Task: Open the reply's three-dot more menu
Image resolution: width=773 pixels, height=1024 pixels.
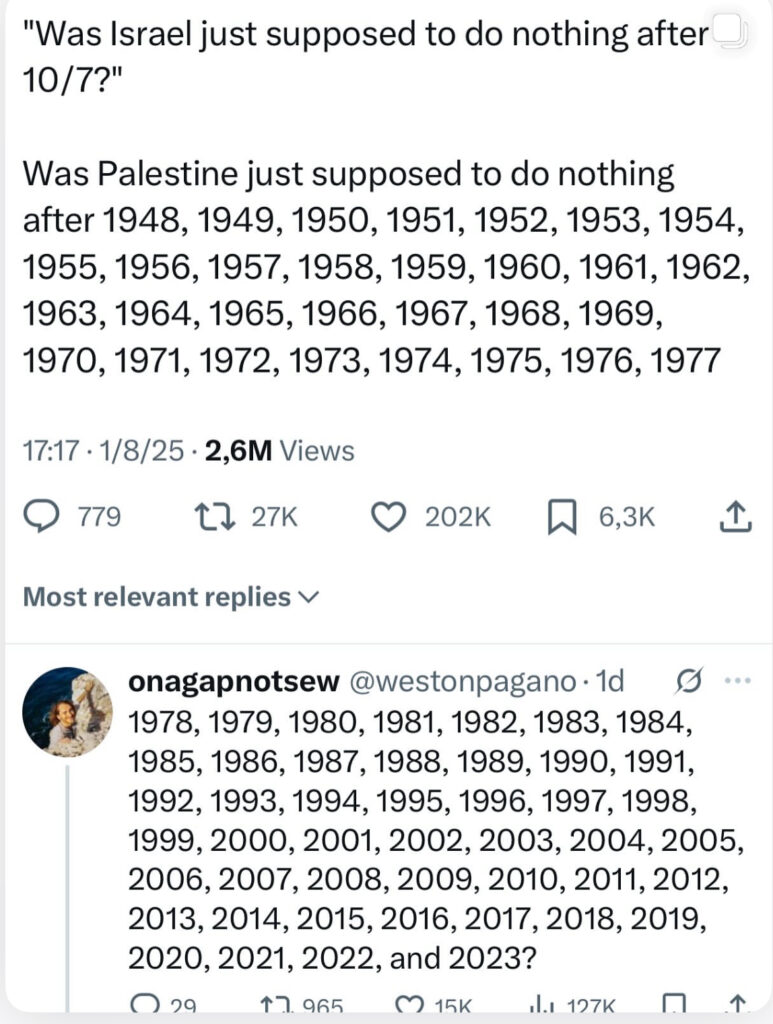Action: 736,682
